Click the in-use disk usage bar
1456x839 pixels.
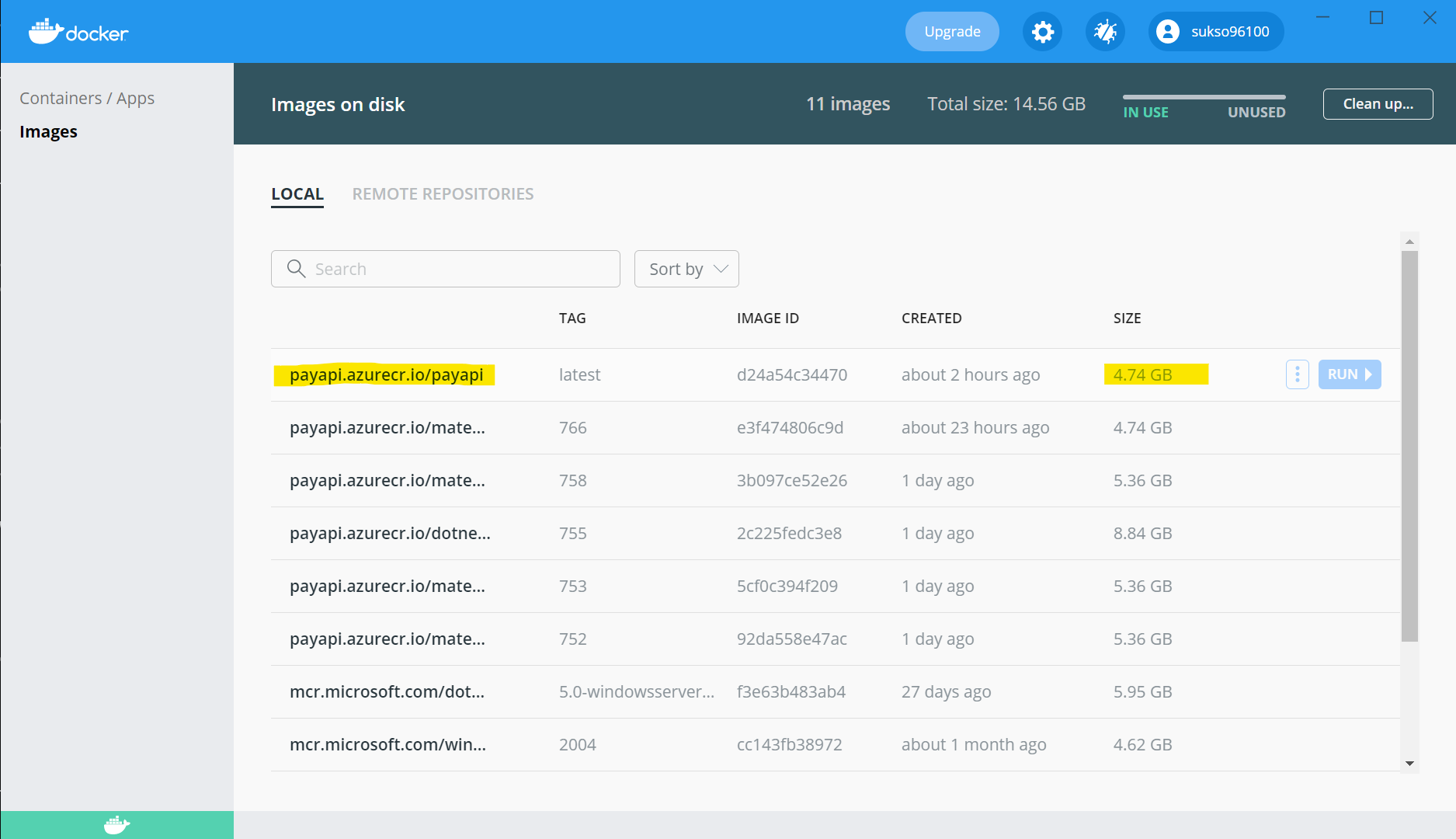[x=1204, y=97]
